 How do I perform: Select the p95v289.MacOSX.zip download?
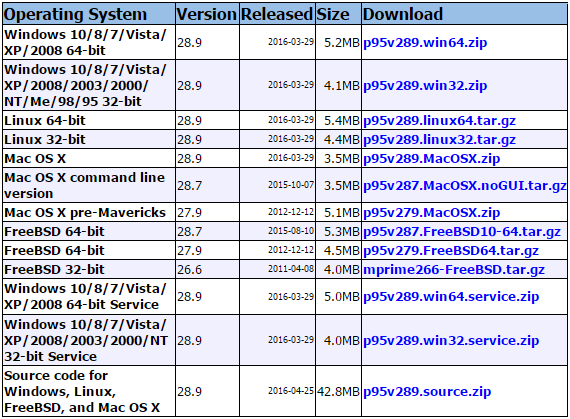point(431,159)
